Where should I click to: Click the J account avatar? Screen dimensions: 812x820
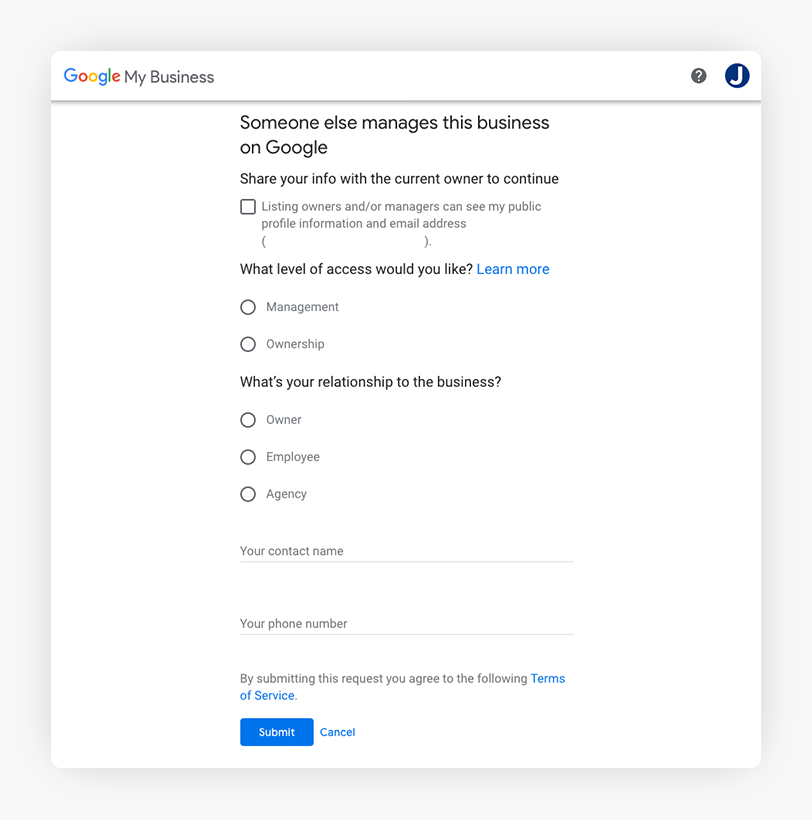click(737, 76)
